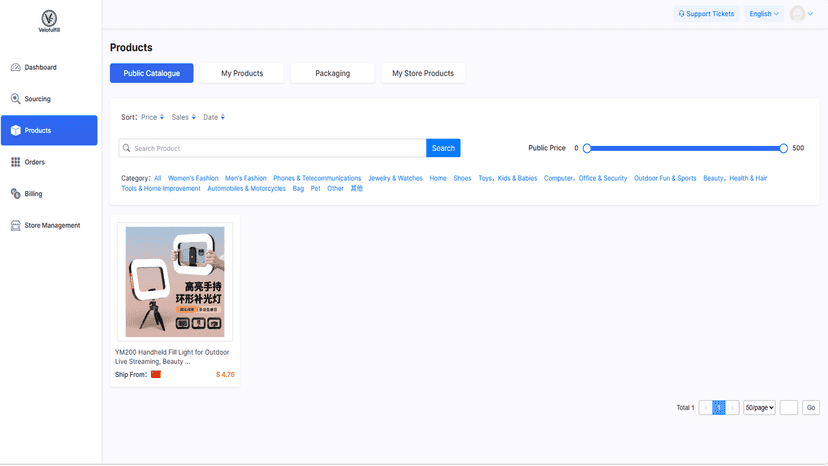Click the Products box icon in sidebar
Viewport: 828px width, 466px height.
click(x=15, y=131)
